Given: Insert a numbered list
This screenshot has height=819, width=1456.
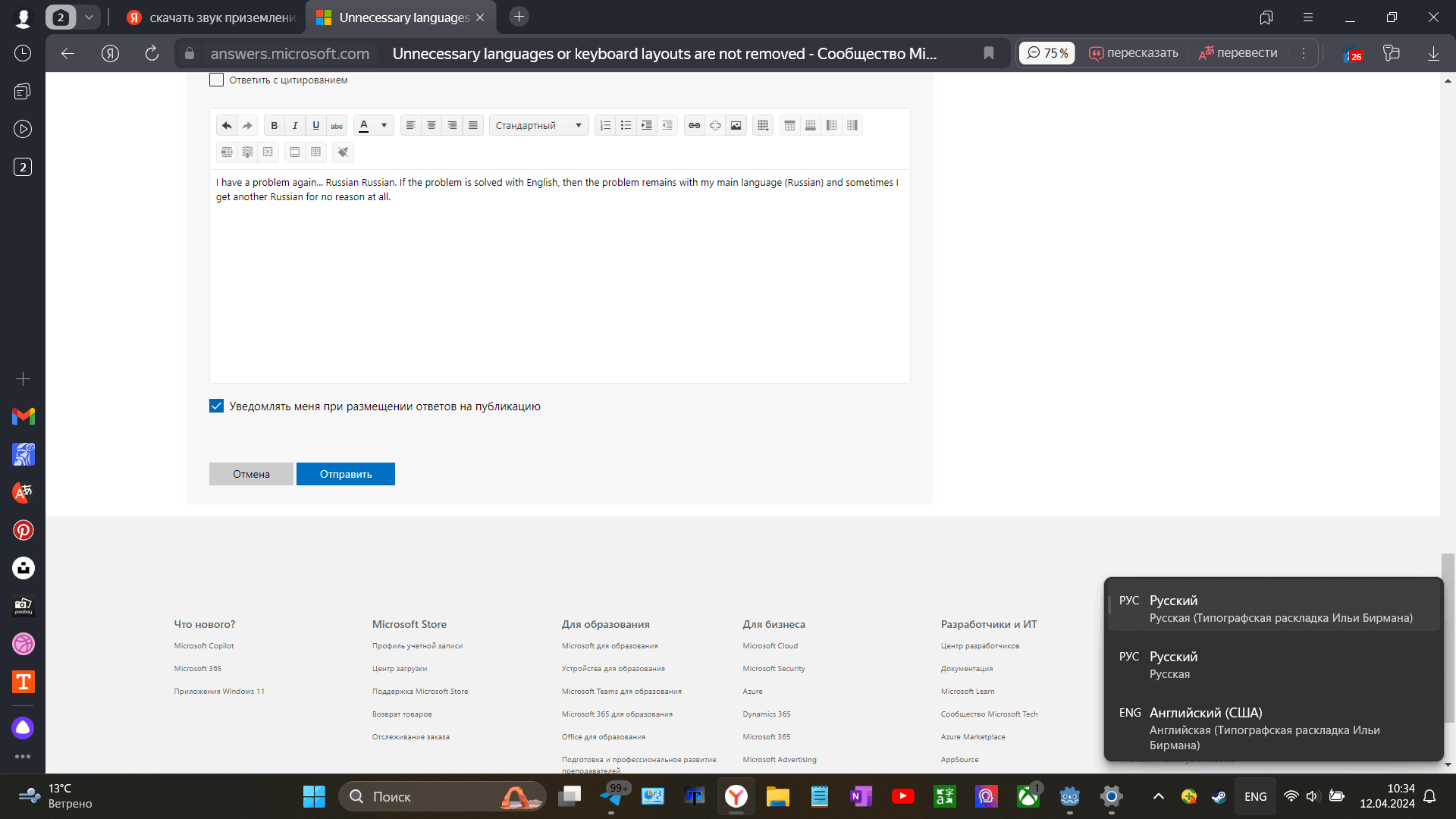Looking at the screenshot, I should pos(605,126).
